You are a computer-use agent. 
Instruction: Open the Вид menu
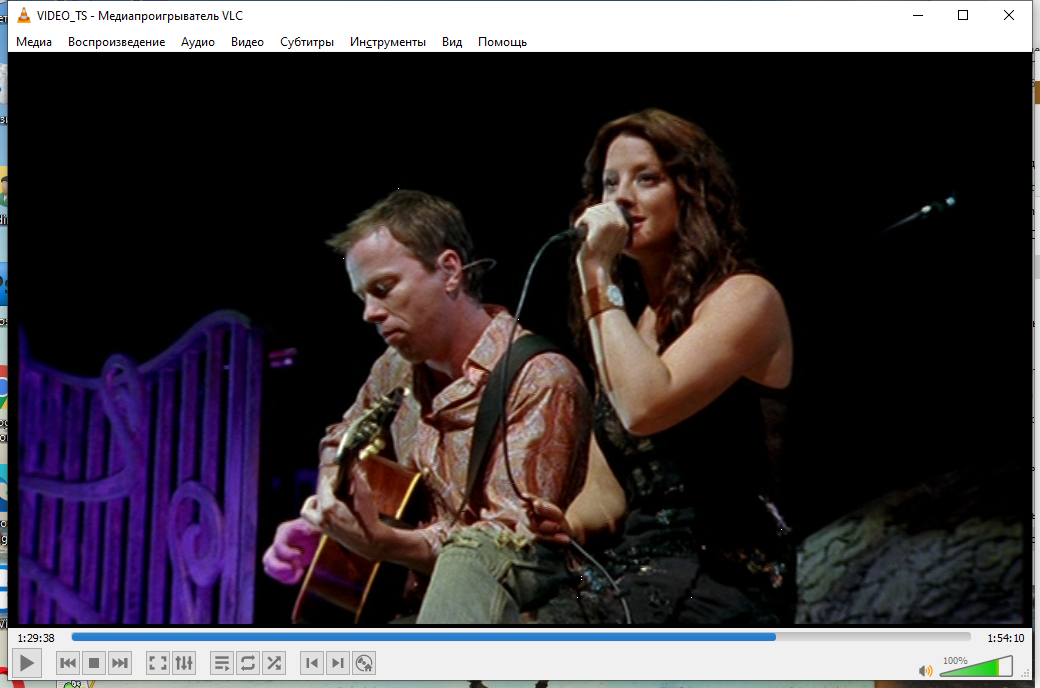[x=452, y=42]
